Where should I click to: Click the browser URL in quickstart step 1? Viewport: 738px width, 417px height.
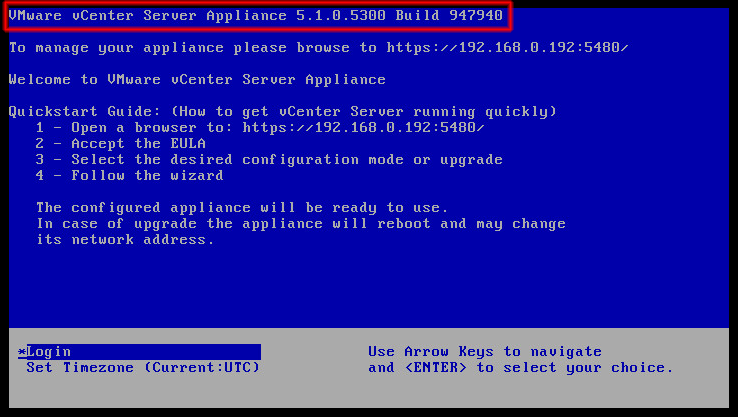(363, 128)
